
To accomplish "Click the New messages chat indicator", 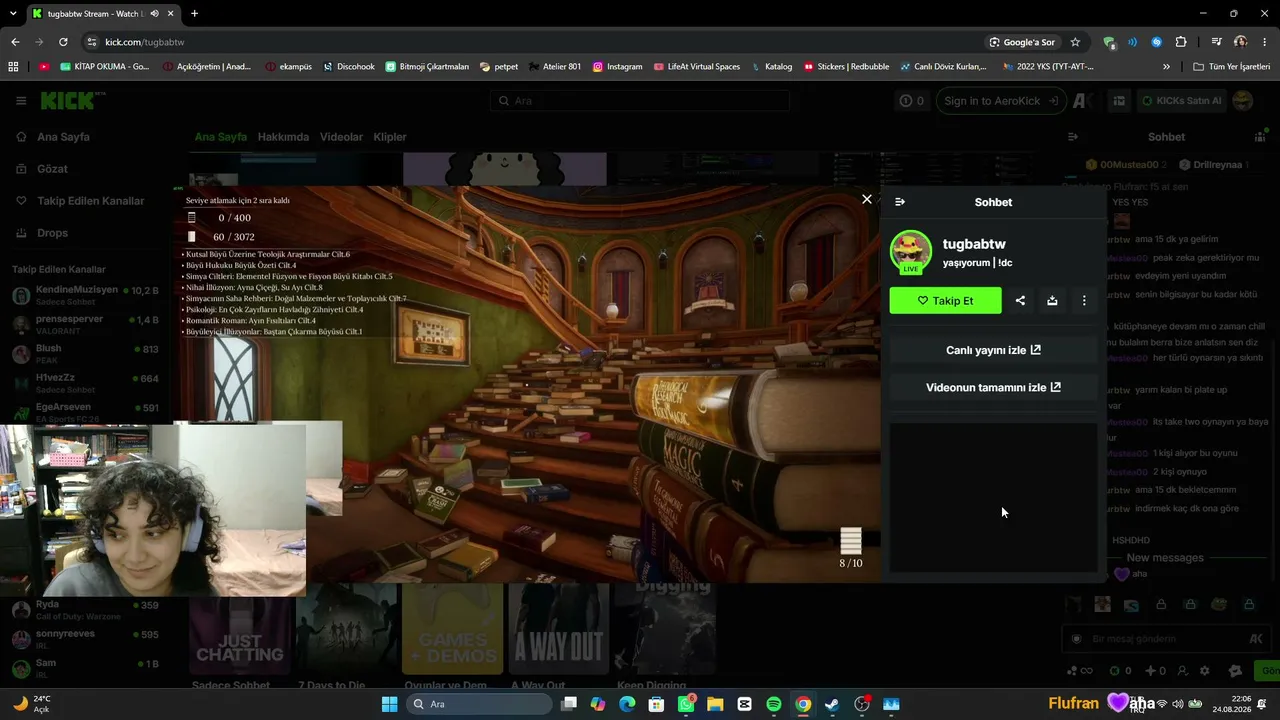I will pyautogui.click(x=1165, y=558).
